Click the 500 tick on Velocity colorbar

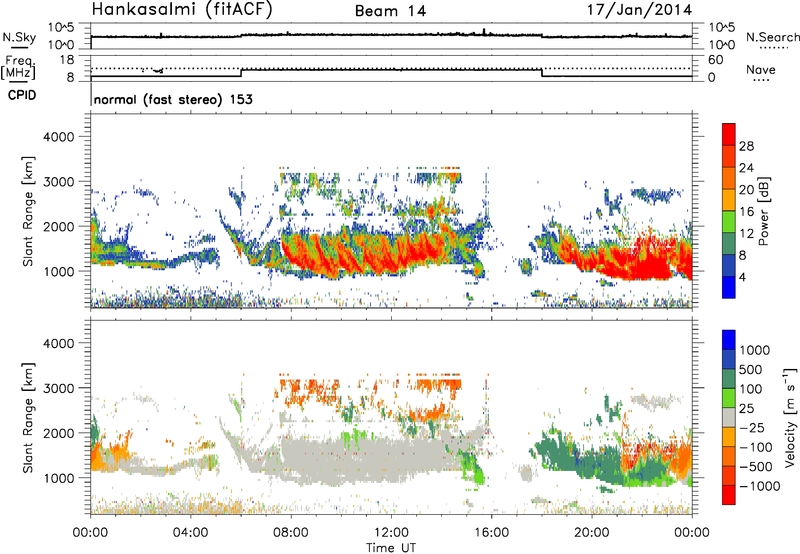tap(751, 369)
